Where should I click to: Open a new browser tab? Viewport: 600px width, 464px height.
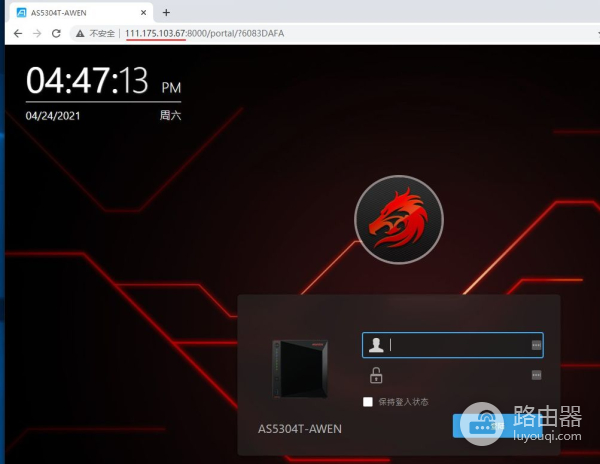pyautogui.click(x=166, y=12)
